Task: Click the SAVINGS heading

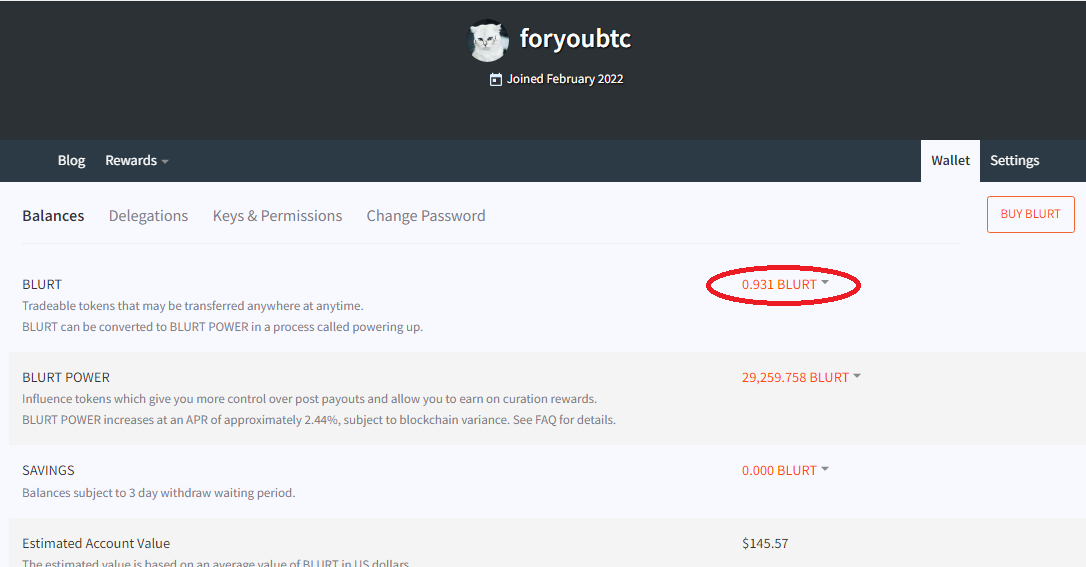Action: point(48,471)
